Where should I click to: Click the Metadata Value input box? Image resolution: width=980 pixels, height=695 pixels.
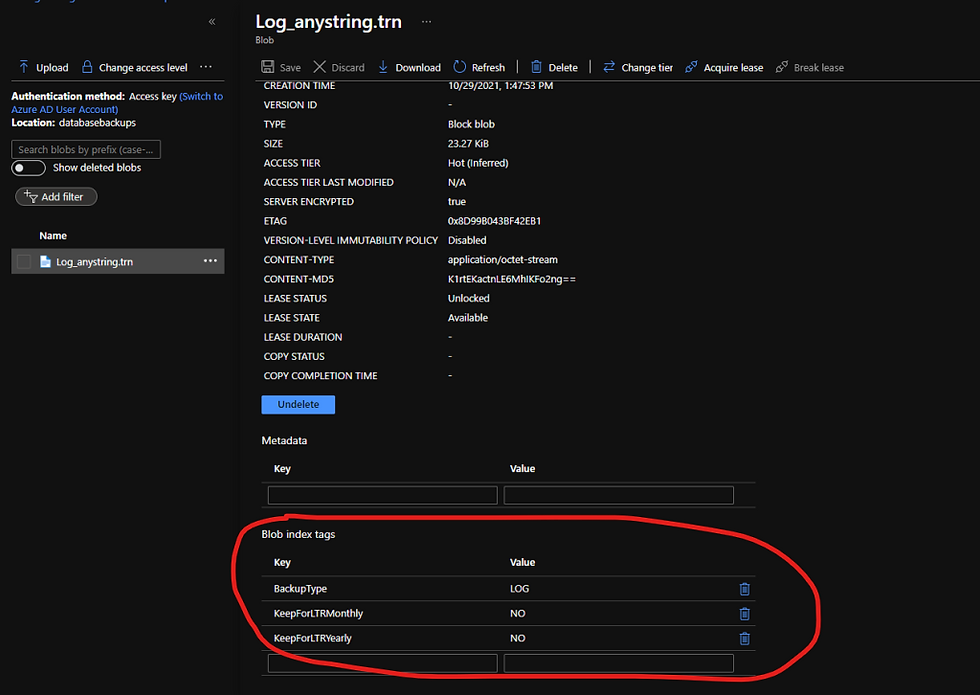click(x=619, y=495)
